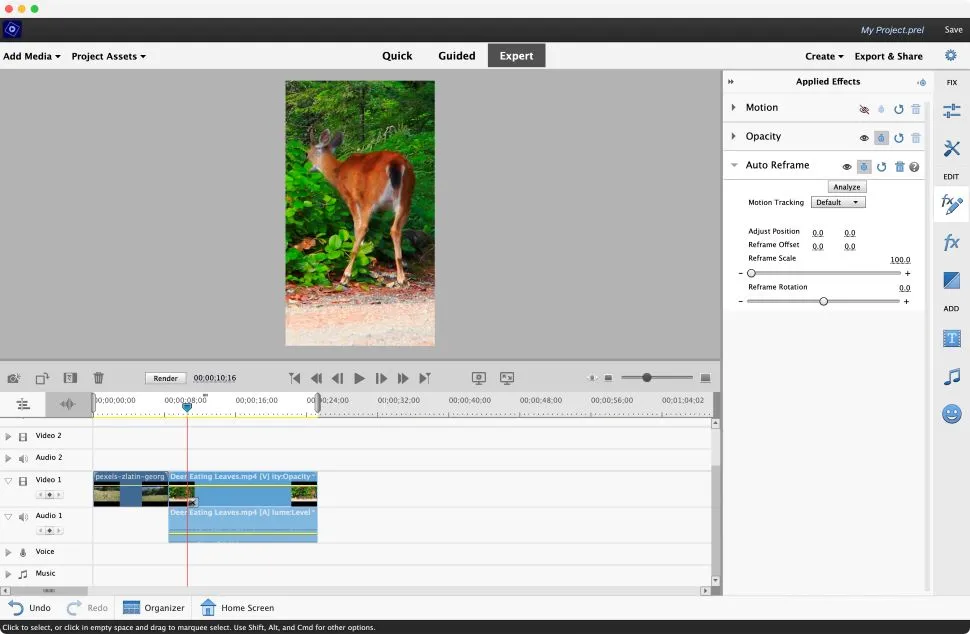The width and height of the screenshot is (970, 634).
Task: Disable Auto Reframe keyframe animation toggle
Action: click(864, 165)
